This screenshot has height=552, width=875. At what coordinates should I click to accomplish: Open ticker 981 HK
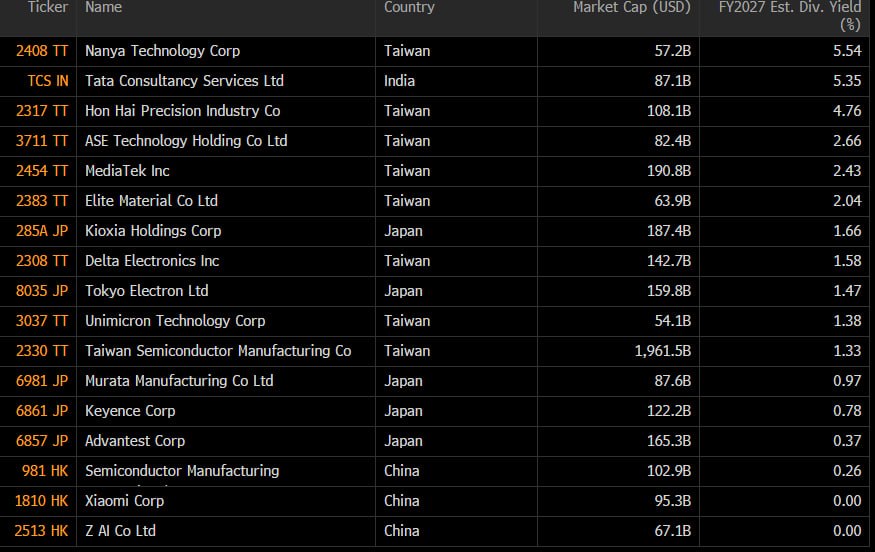point(45,471)
